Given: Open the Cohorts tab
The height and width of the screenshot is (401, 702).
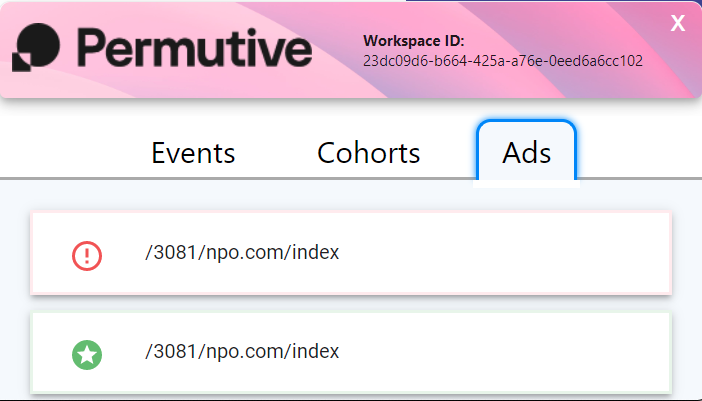Looking at the screenshot, I should point(368,153).
